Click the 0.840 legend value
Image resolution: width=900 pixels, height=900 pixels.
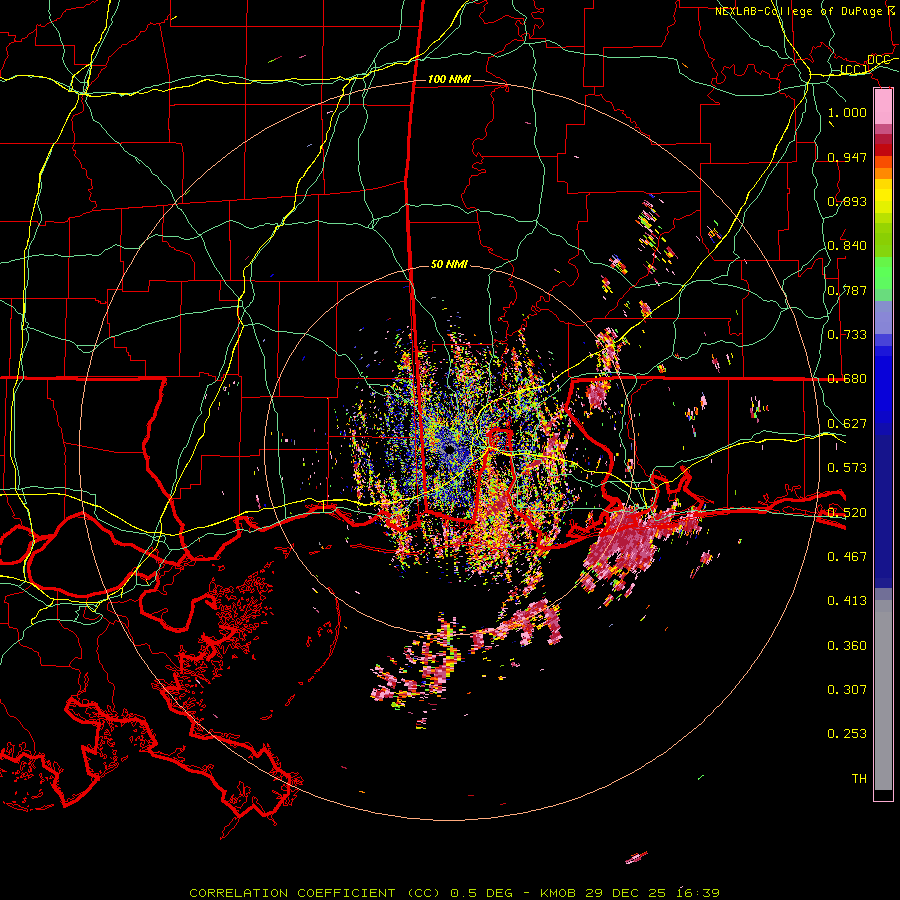click(847, 246)
